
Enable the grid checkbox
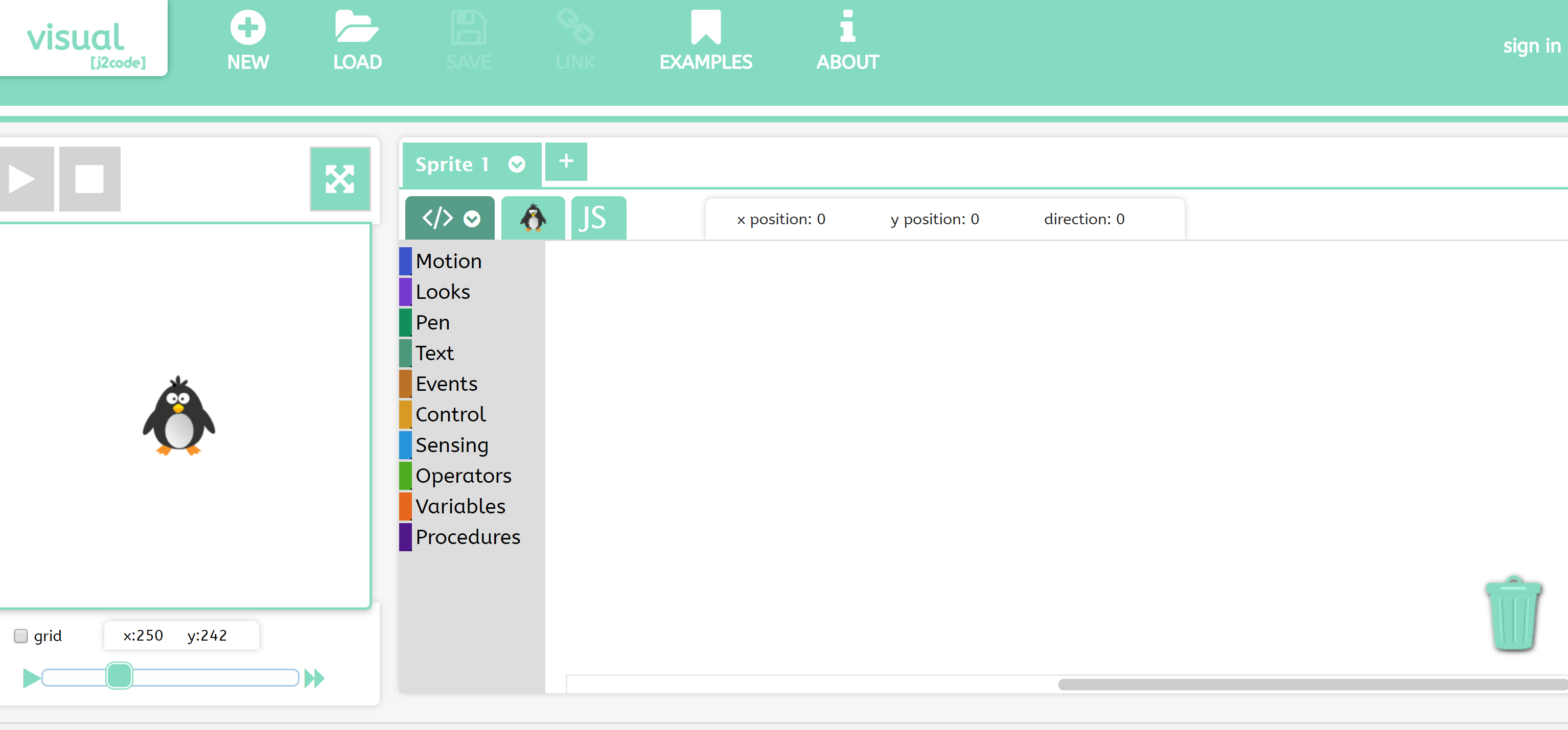tap(20, 635)
